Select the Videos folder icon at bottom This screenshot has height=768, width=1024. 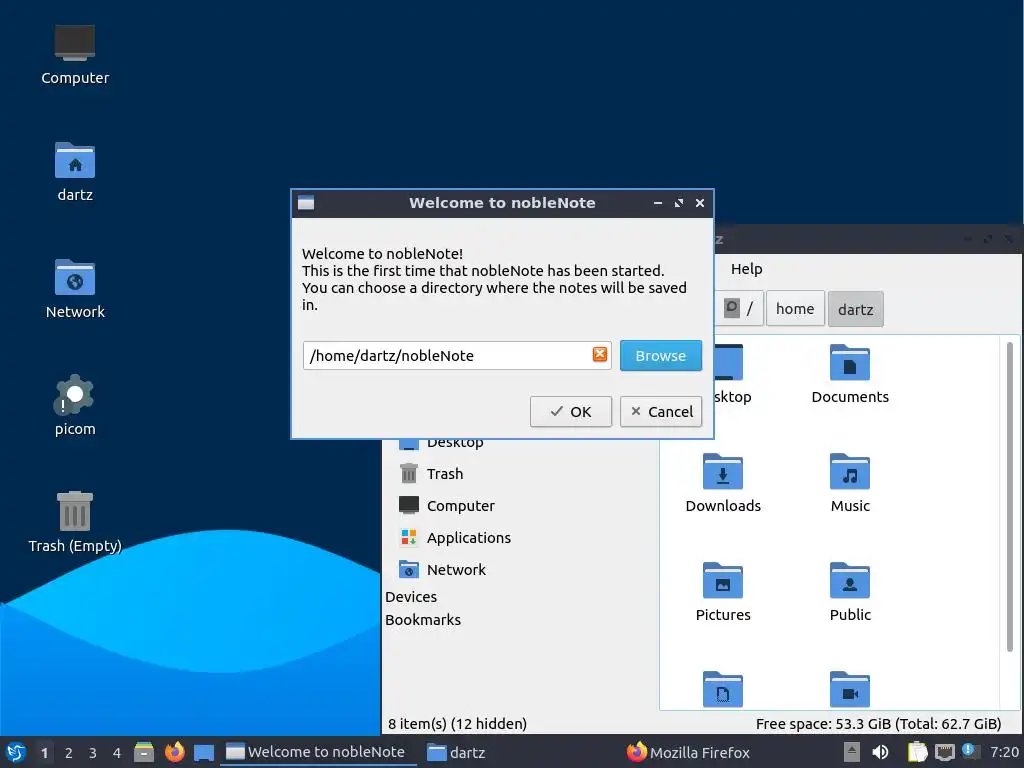click(850, 689)
